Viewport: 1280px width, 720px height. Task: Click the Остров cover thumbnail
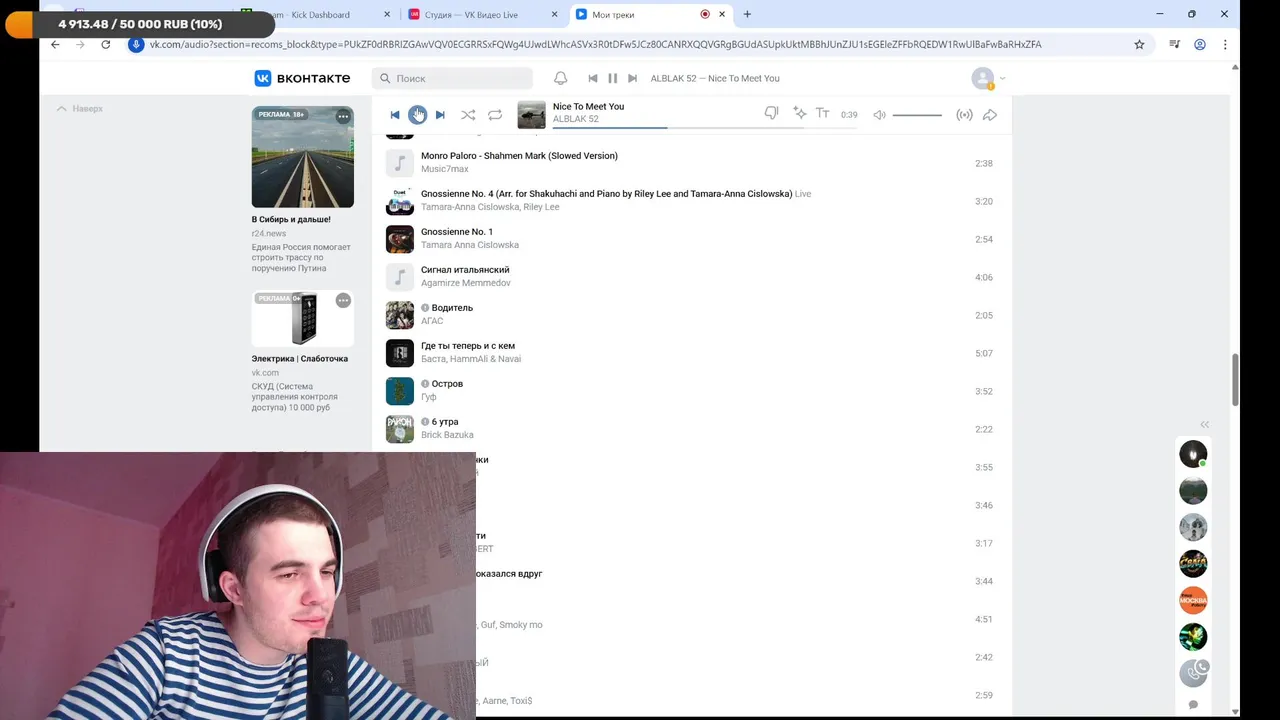400,391
